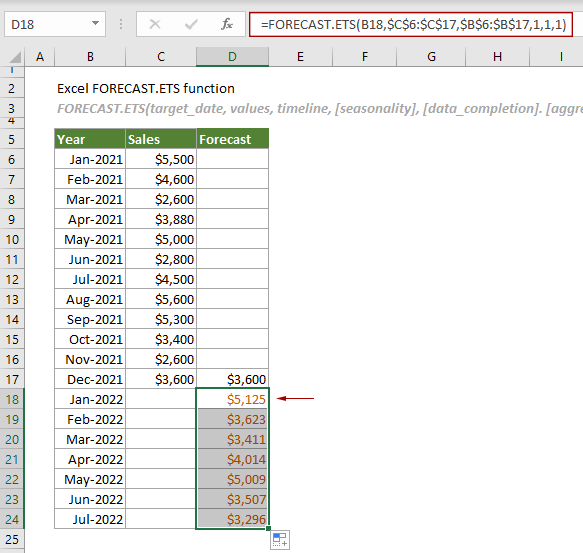The width and height of the screenshot is (583, 553).
Task: Click the Select All corner triangle
Action: [15, 57]
